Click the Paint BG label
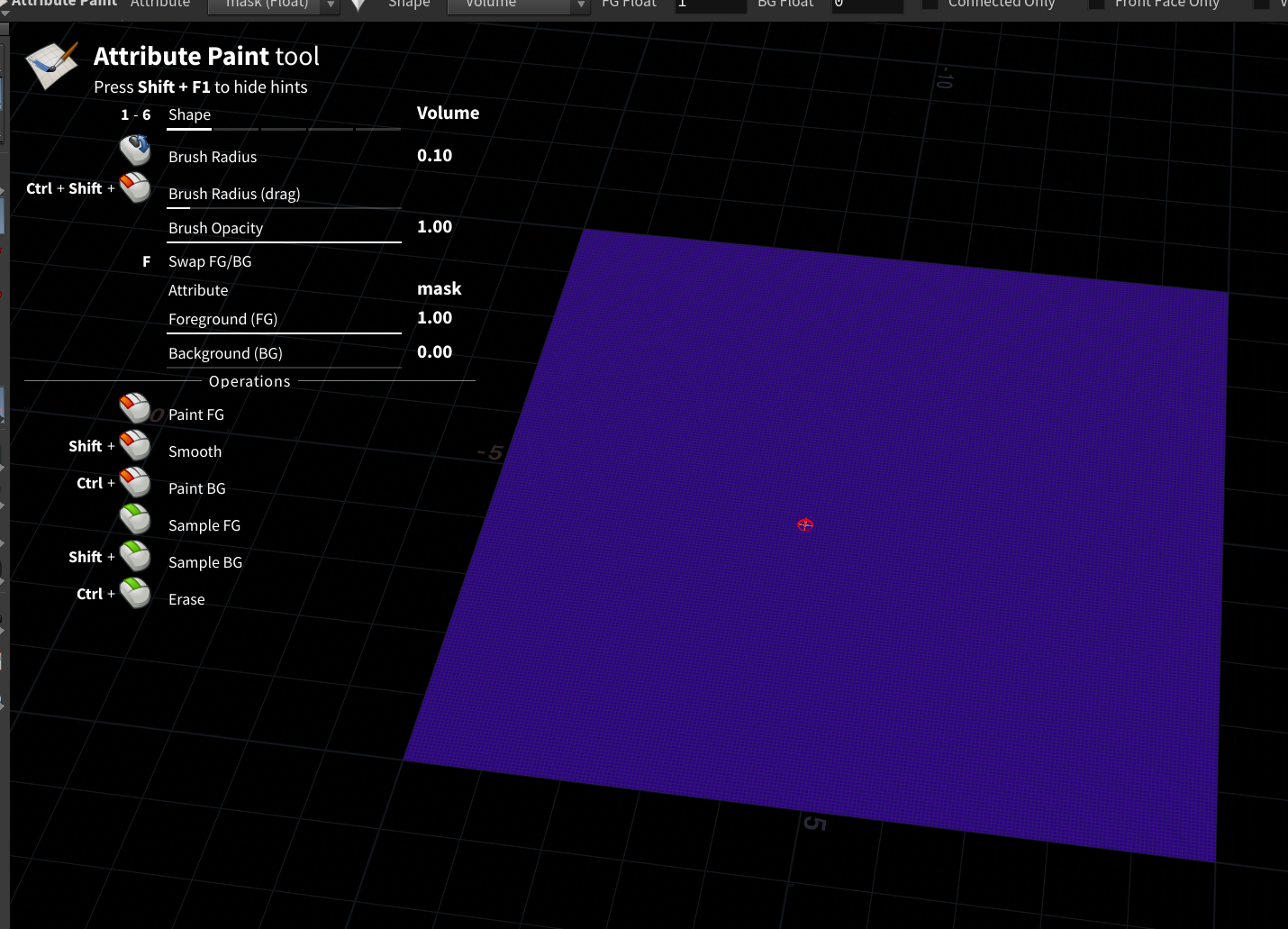The width and height of the screenshot is (1288, 929). point(197,488)
